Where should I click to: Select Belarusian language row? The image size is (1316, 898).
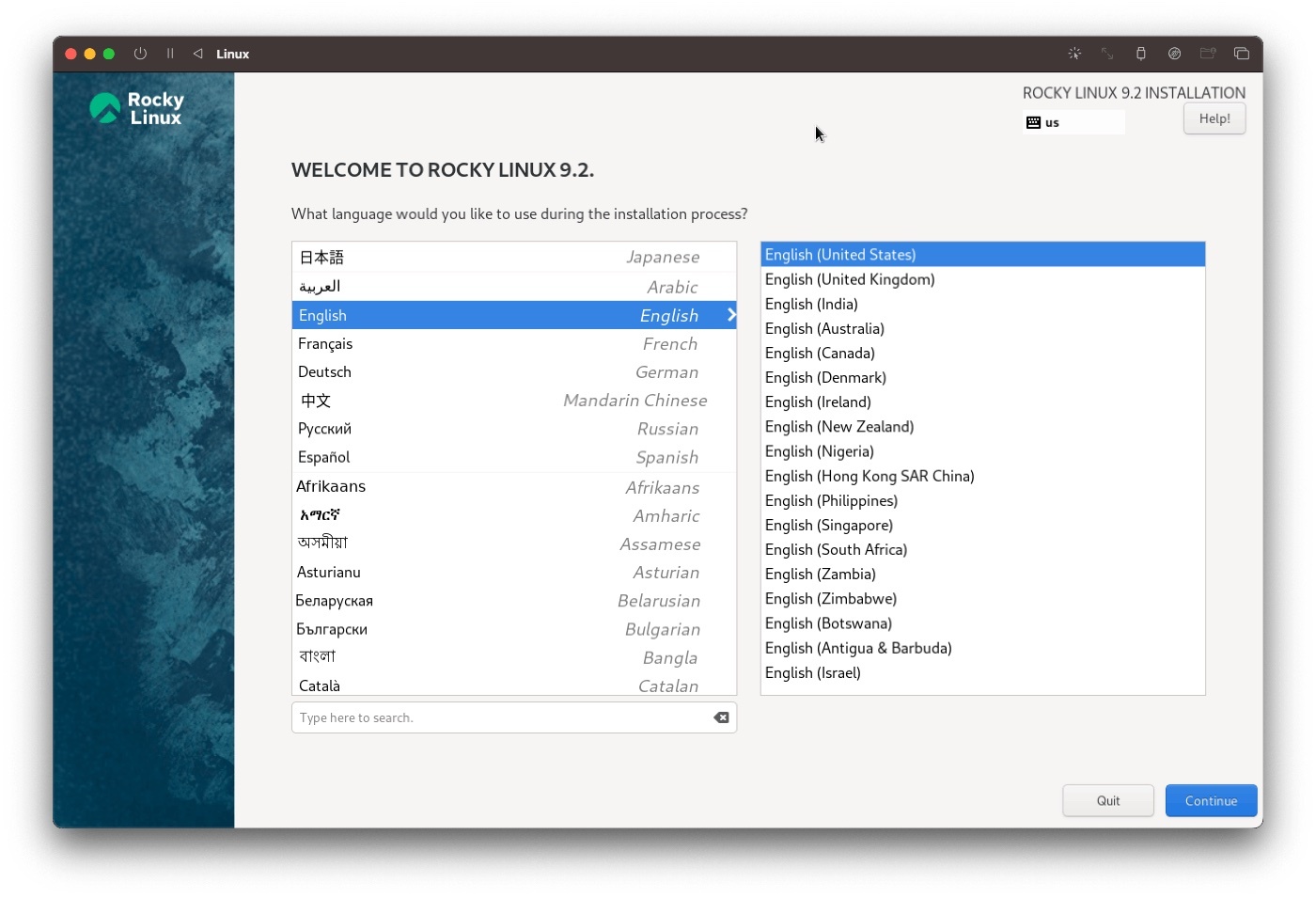(514, 600)
